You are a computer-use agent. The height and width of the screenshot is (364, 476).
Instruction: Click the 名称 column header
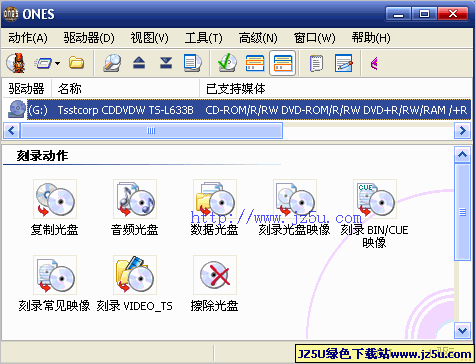point(125,89)
